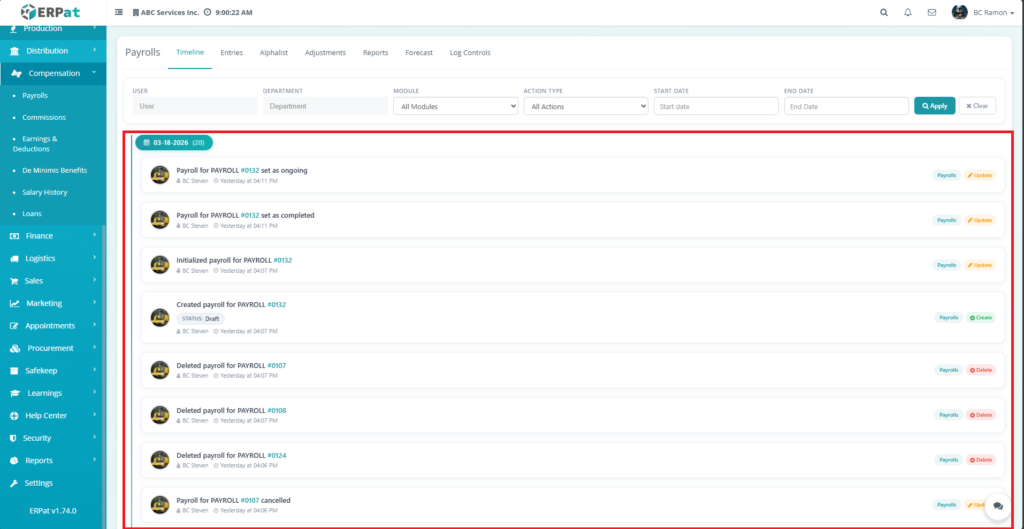This screenshot has height=529, width=1024.
Task: Click the Settings wrench icon in the sidebar
Action: point(14,483)
